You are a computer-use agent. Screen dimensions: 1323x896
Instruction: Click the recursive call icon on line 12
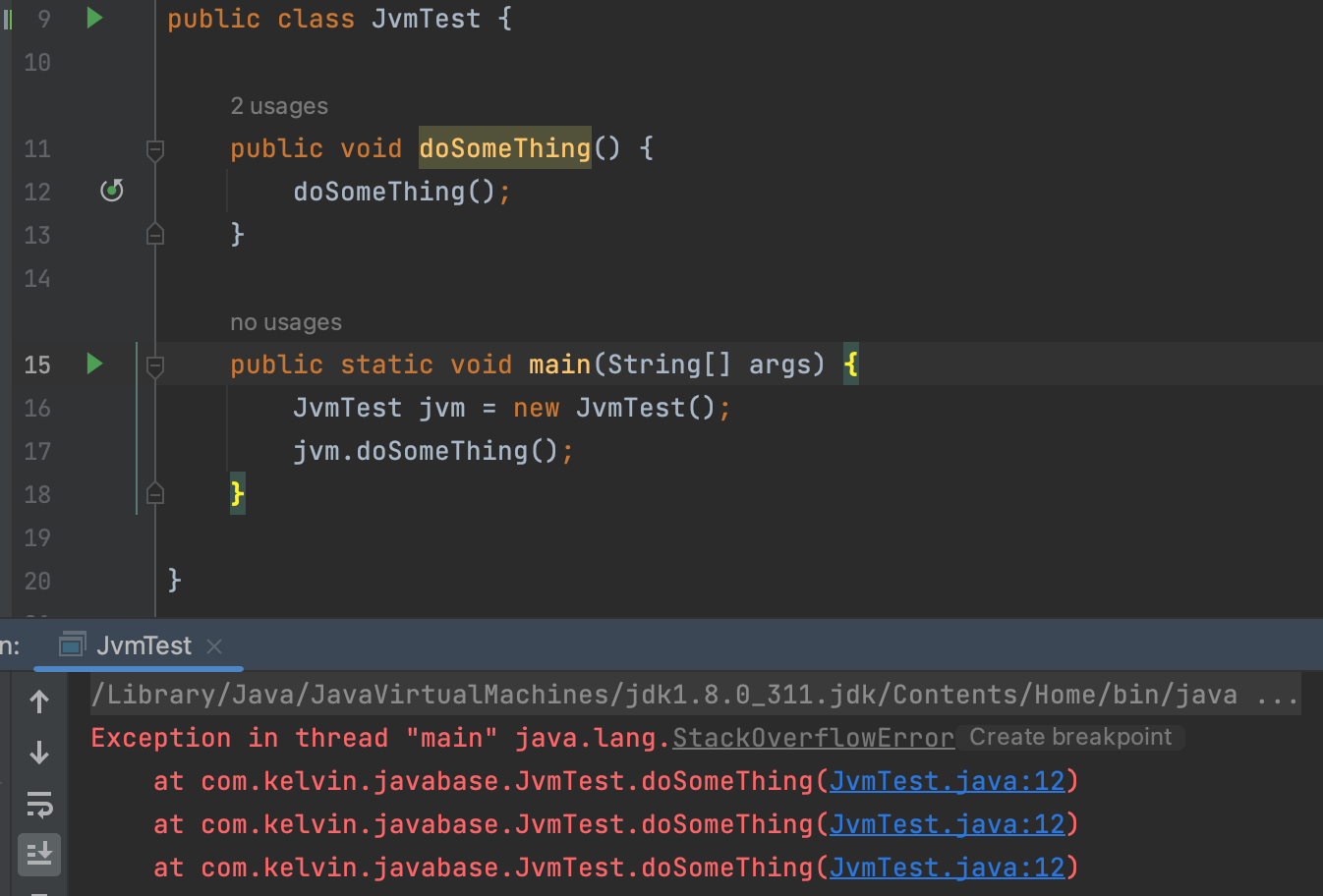112,190
